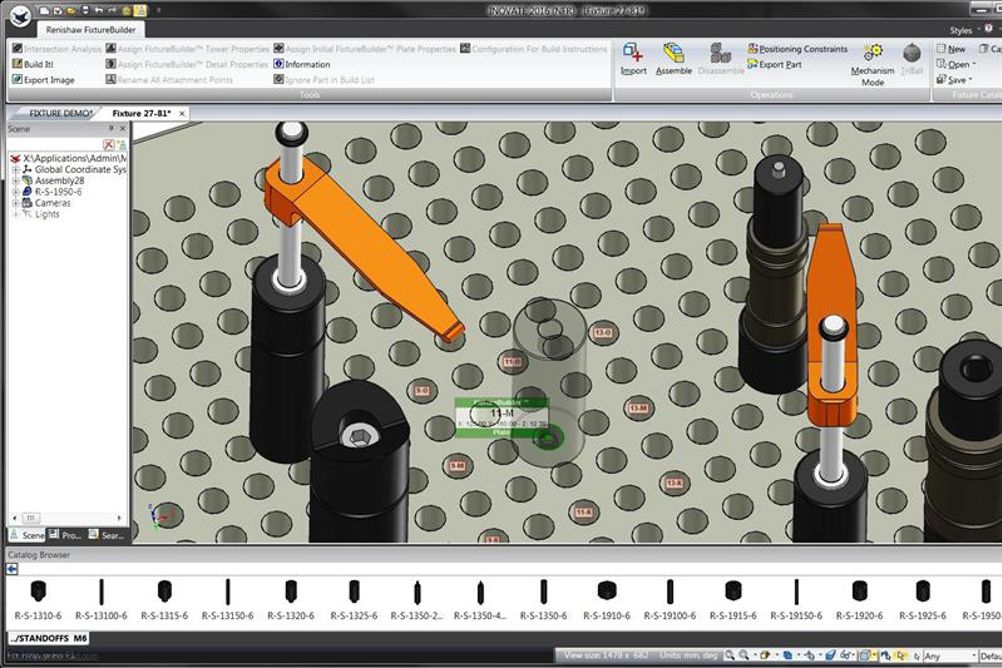Image resolution: width=1002 pixels, height=668 pixels.
Task: Close the Fixture 27-81 tab
Action: pos(182,114)
